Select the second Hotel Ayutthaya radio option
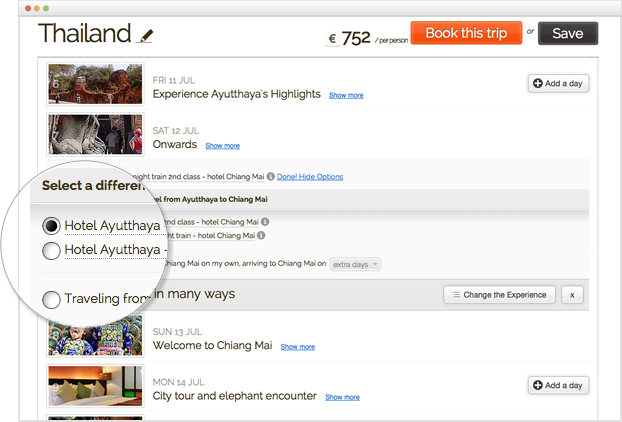Screen dimensions: 622x422 (x=51, y=250)
